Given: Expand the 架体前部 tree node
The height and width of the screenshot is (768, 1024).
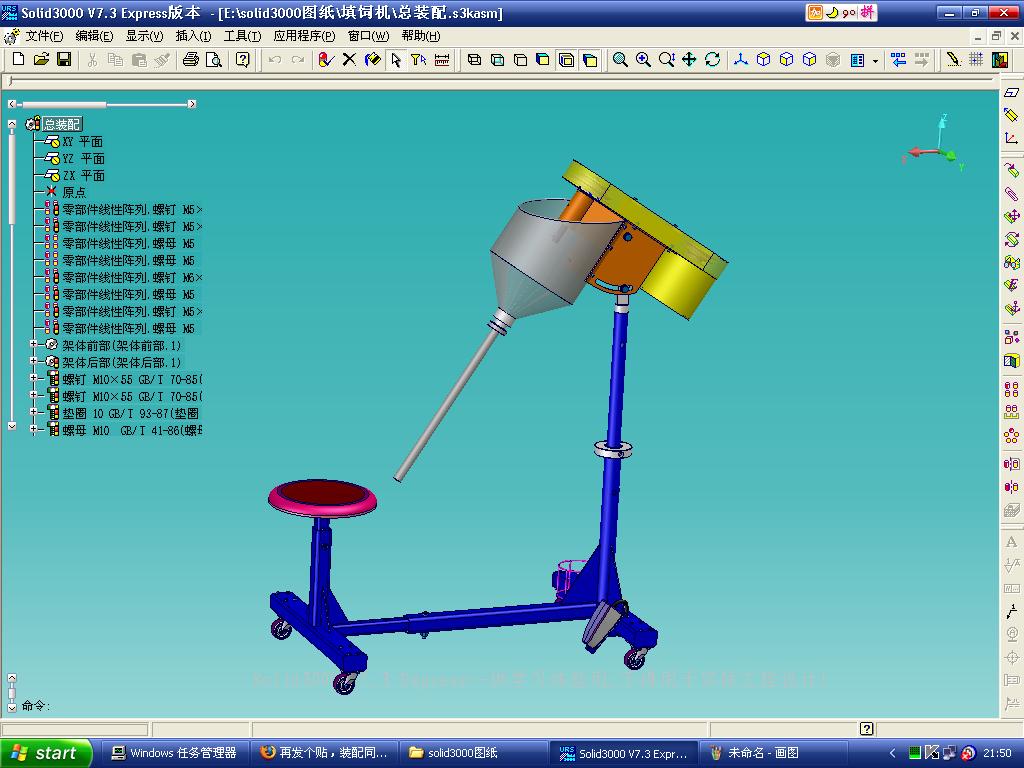Looking at the screenshot, I should [33, 344].
